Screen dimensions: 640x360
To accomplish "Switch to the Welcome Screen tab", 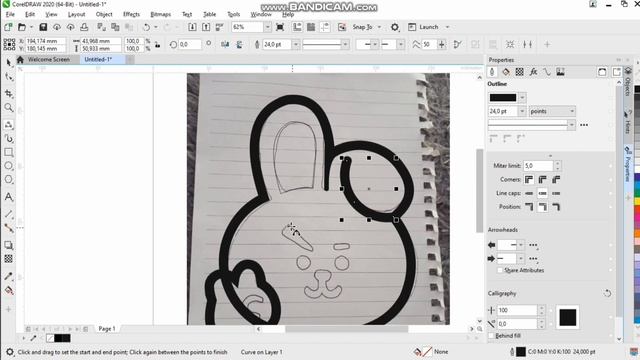I will click(48, 59).
